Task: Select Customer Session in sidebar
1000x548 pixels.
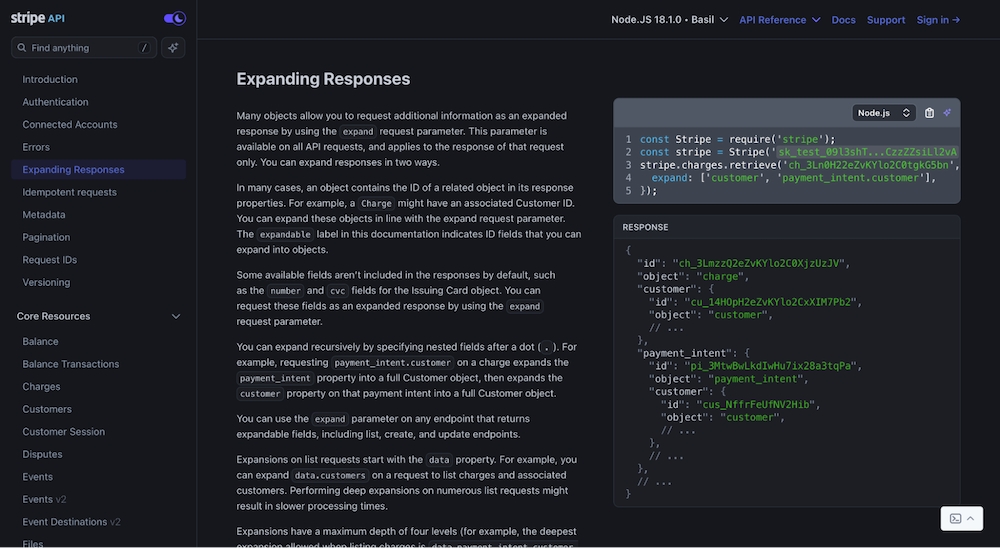Action: click(63, 432)
